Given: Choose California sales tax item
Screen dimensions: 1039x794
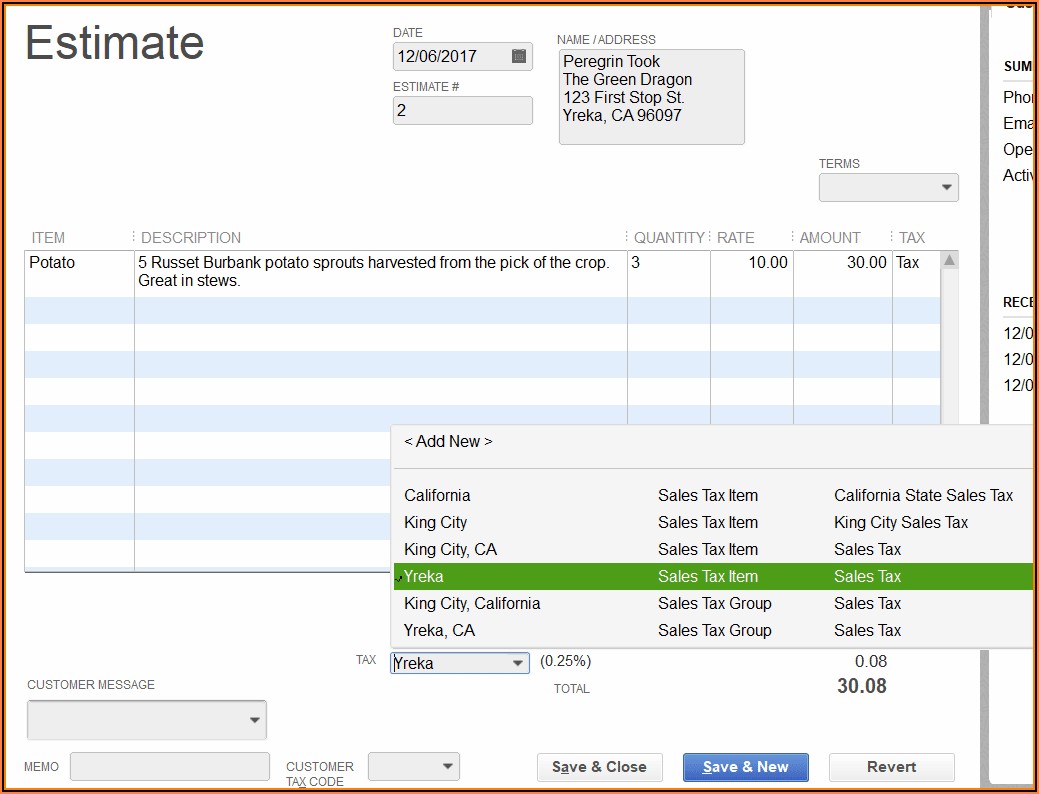Looking at the screenshot, I should pos(437,495).
